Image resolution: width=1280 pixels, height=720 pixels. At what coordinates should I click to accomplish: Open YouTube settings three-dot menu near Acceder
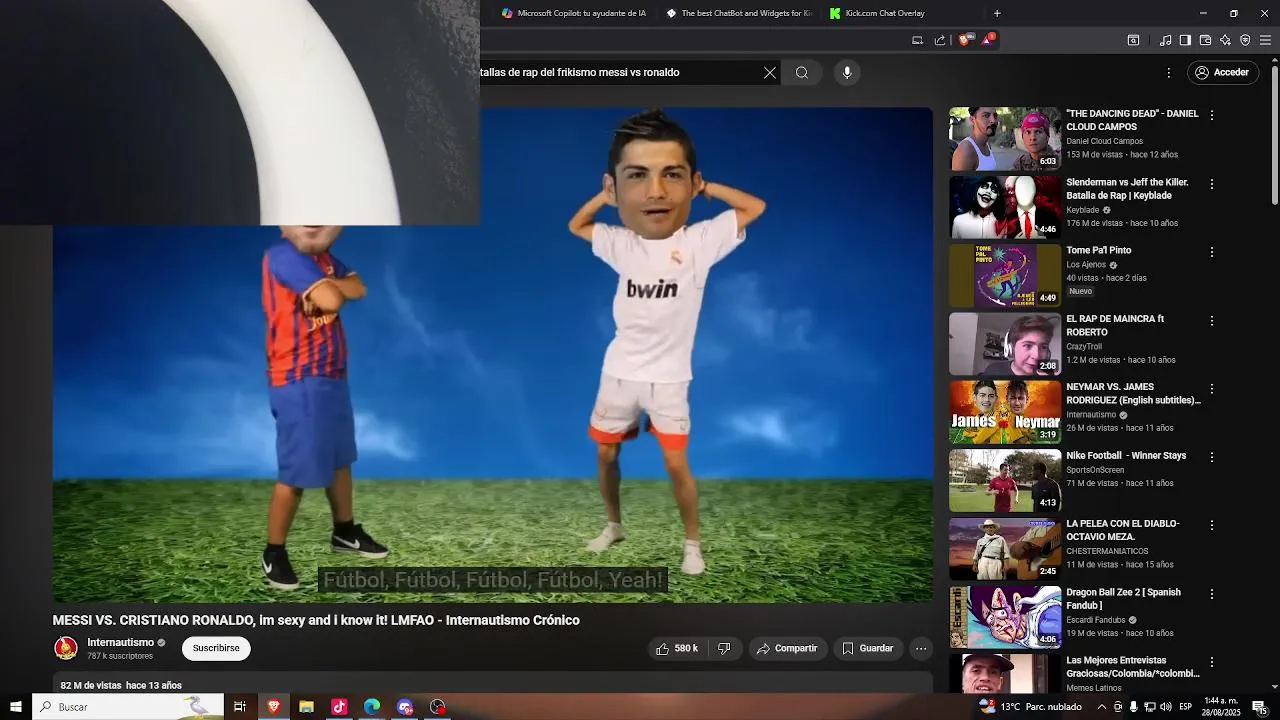1168,72
